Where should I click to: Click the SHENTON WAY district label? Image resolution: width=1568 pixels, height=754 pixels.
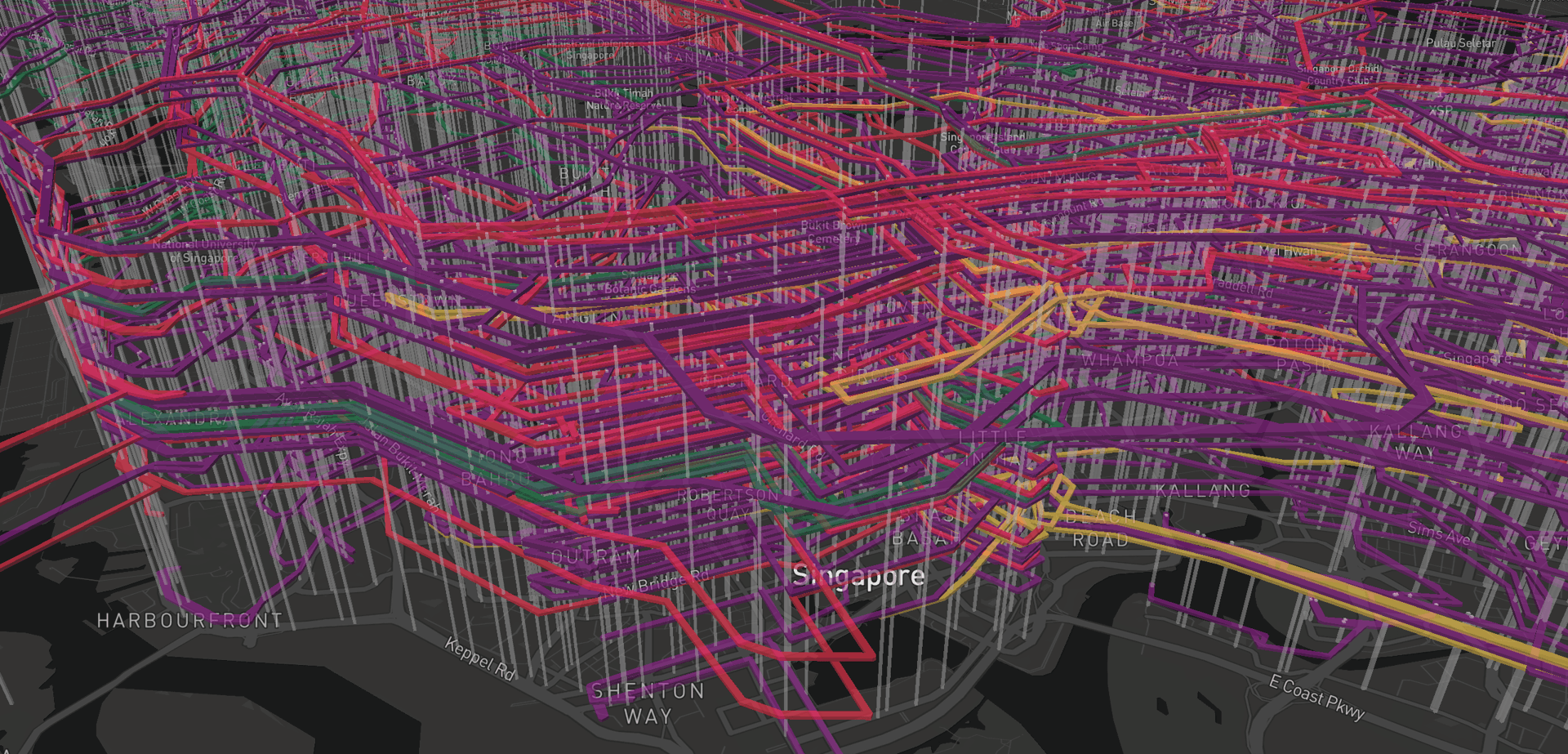click(x=648, y=703)
